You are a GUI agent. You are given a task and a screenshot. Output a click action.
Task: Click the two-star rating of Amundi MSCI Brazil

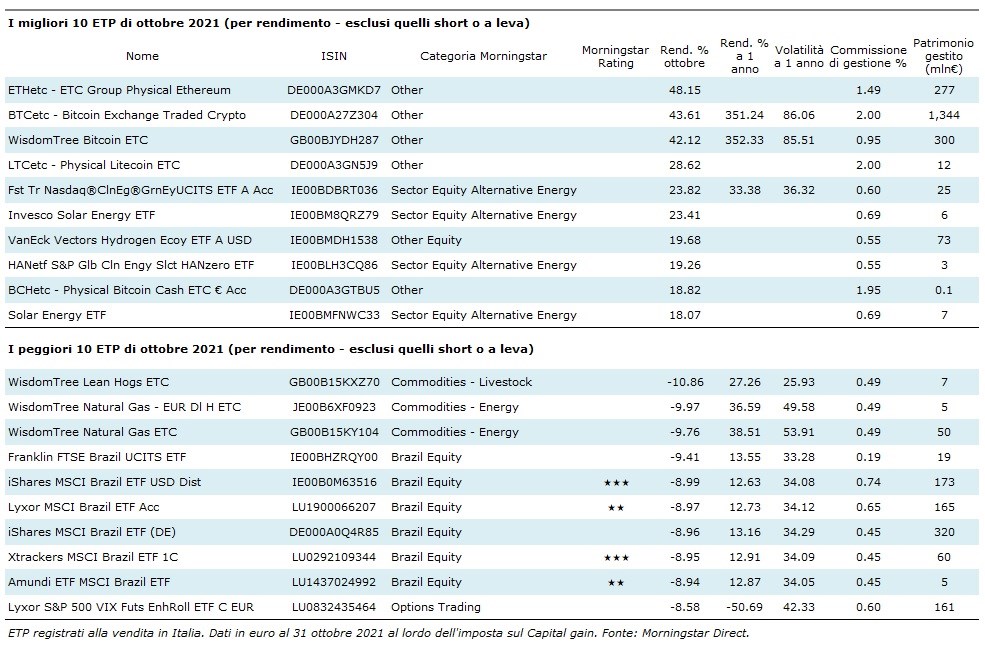point(616,583)
